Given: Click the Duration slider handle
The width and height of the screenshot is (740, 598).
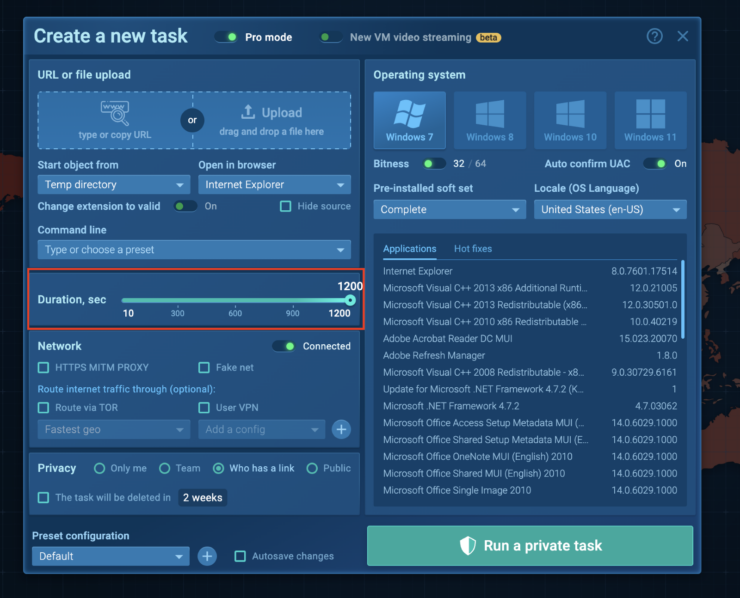Looking at the screenshot, I should point(350,300).
